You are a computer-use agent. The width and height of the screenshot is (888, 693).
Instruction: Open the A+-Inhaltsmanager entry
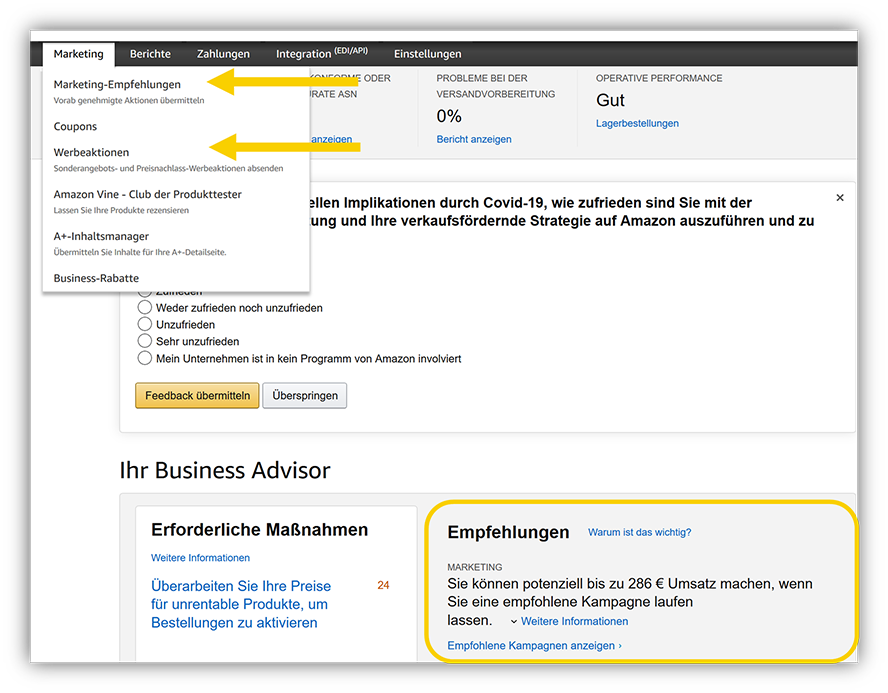click(101, 236)
